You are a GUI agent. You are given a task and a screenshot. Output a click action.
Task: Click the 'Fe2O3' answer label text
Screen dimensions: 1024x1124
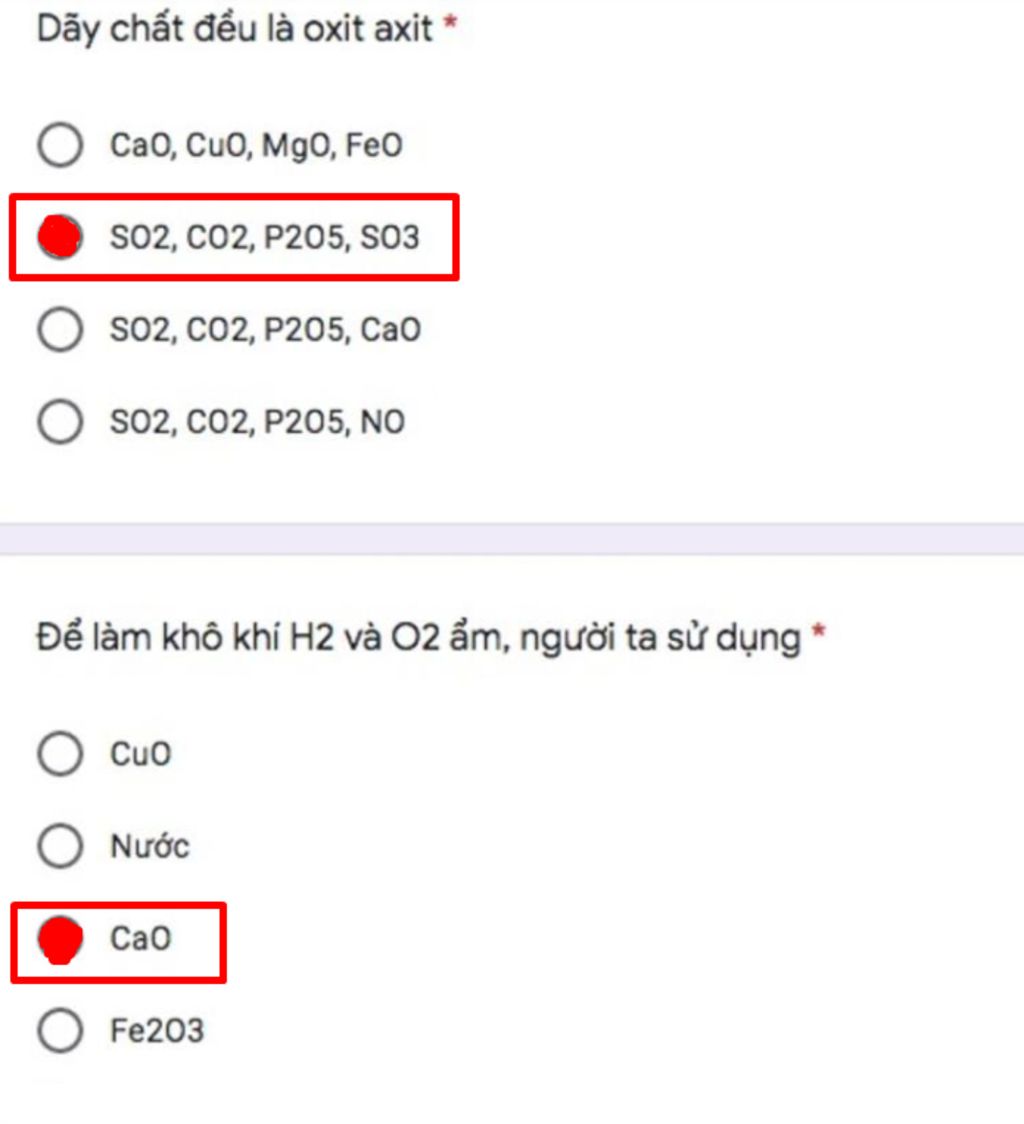click(156, 1032)
